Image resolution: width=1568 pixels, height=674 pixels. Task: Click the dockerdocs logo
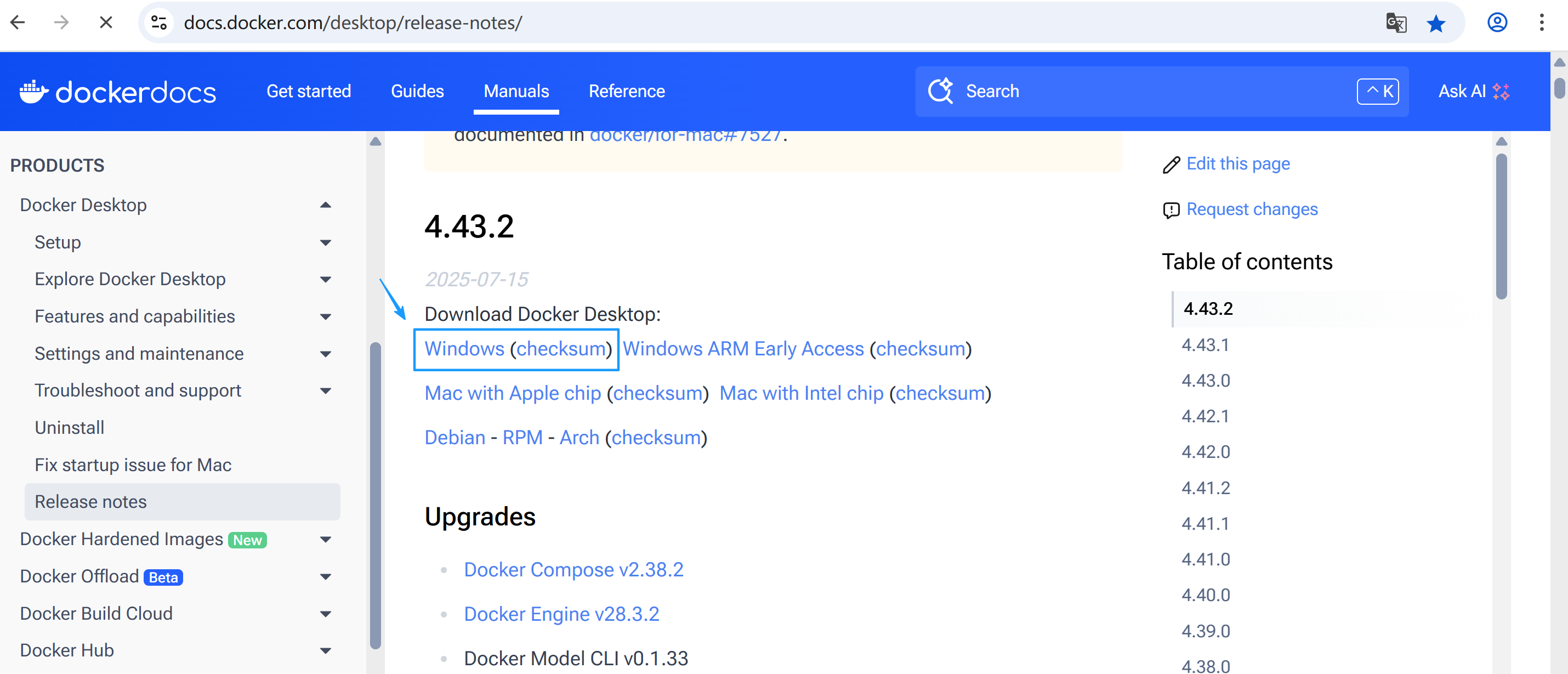[x=117, y=92]
